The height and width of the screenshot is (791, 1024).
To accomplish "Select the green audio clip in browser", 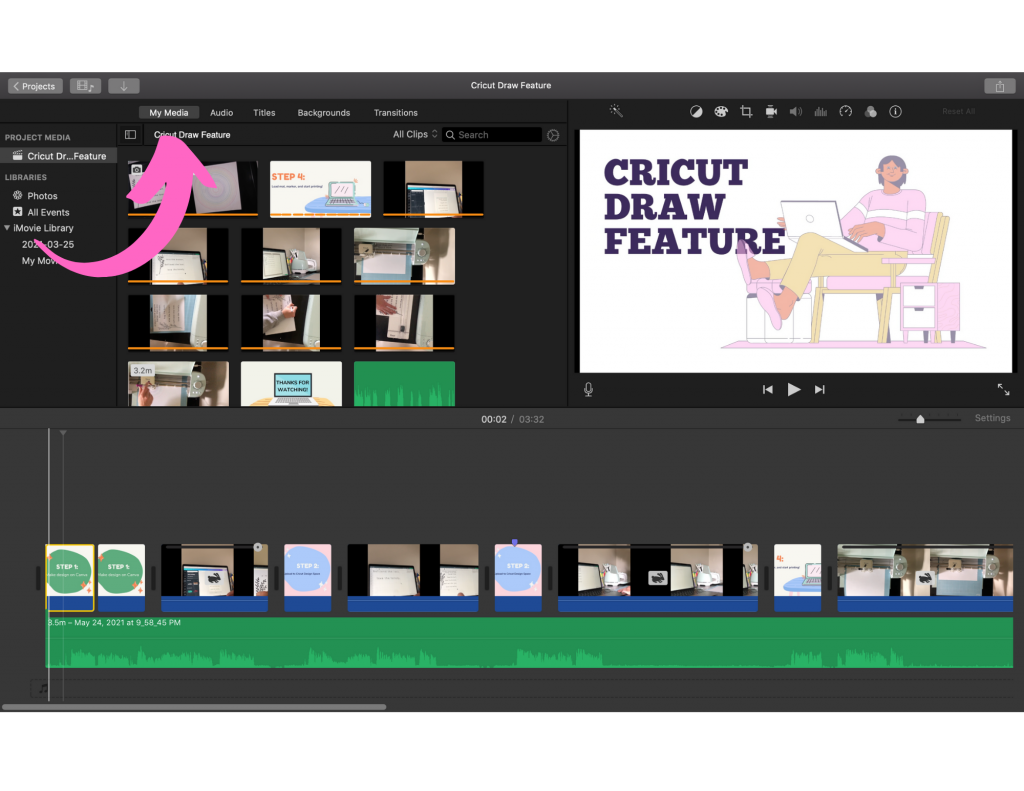I will click(404, 384).
